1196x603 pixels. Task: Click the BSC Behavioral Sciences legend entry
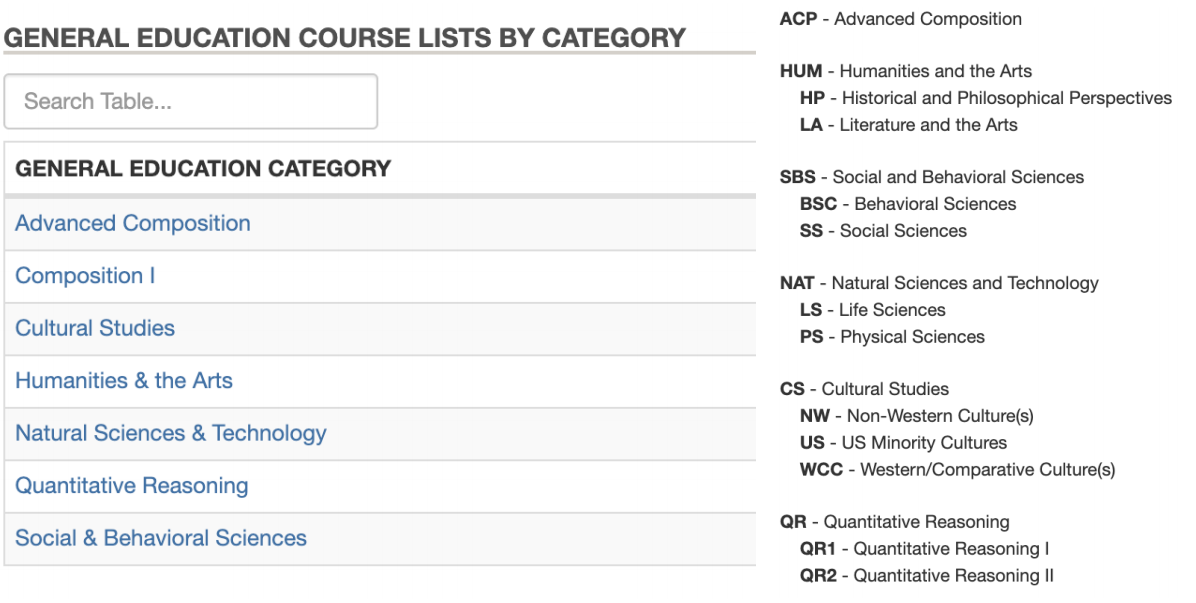[907, 204]
